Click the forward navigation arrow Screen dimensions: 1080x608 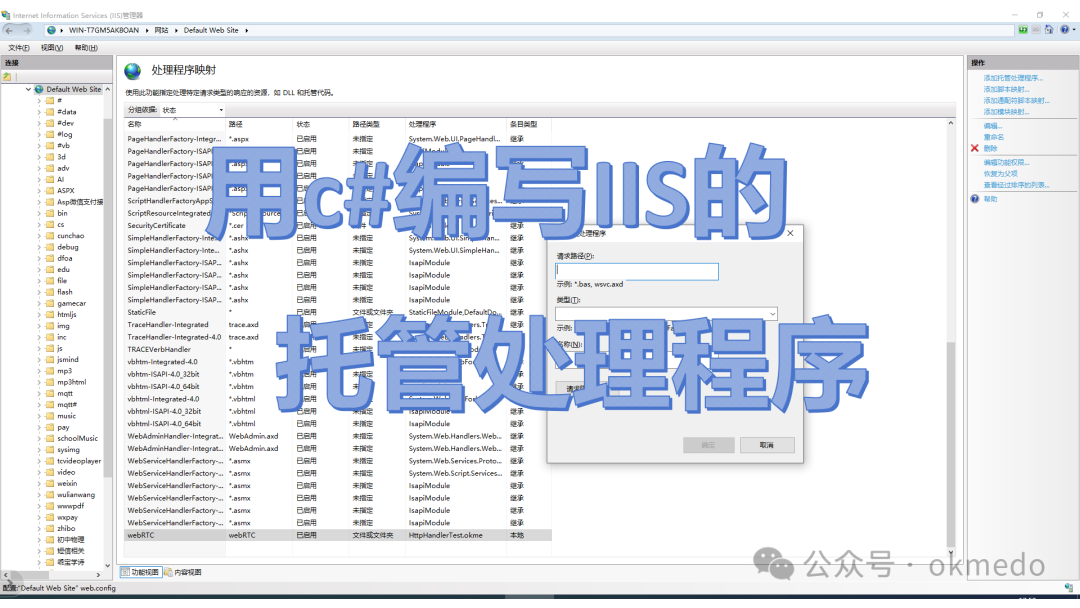point(27,30)
